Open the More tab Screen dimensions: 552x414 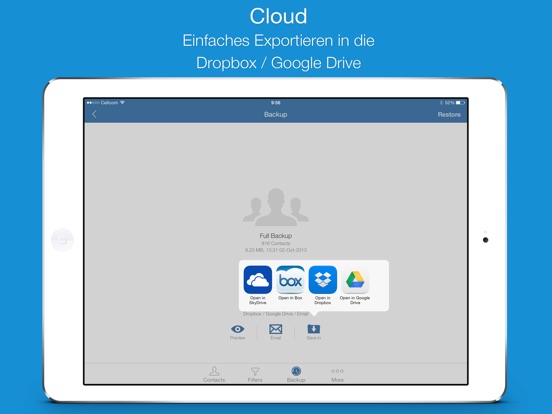(337, 374)
